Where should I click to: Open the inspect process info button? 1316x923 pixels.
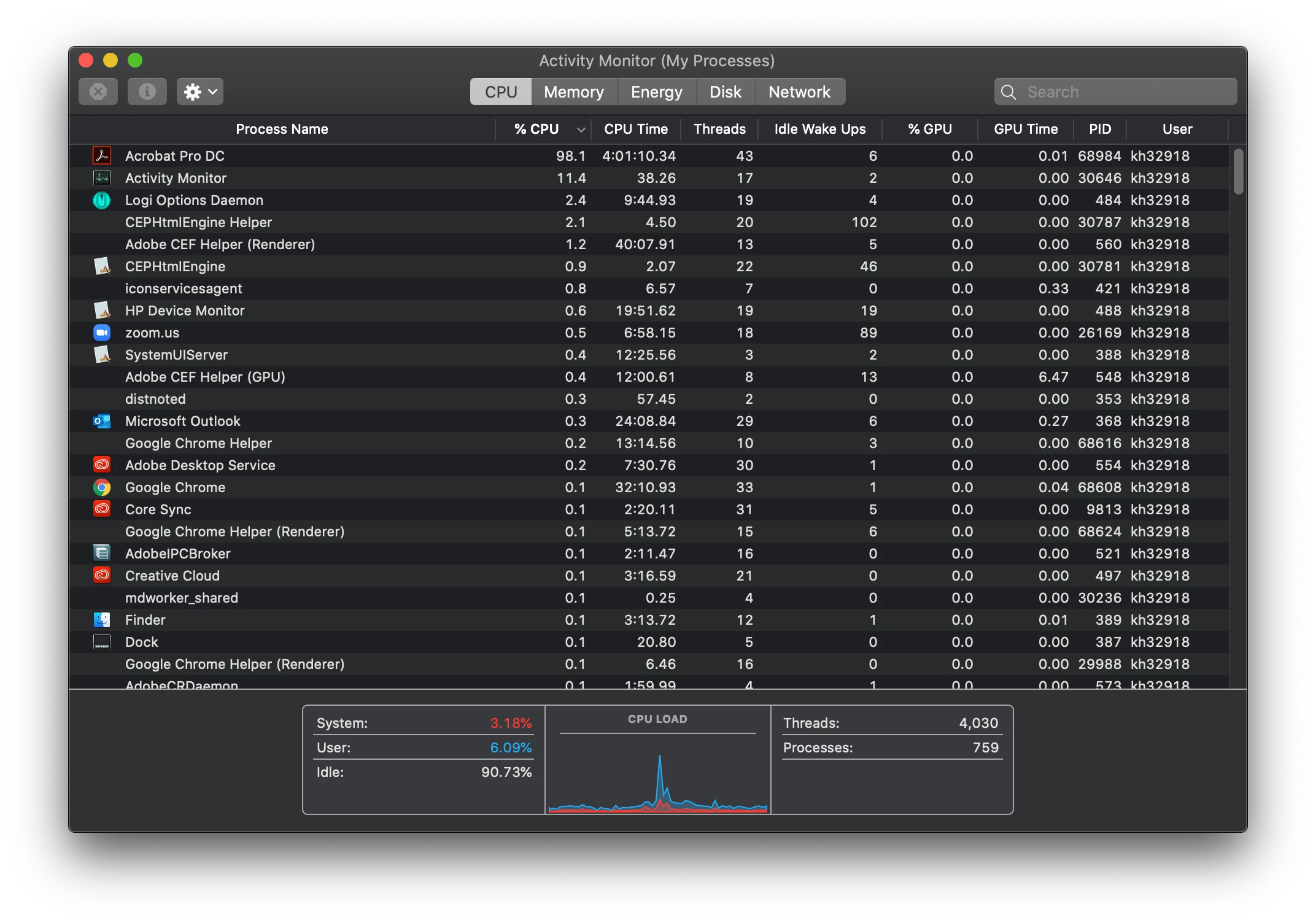147,92
